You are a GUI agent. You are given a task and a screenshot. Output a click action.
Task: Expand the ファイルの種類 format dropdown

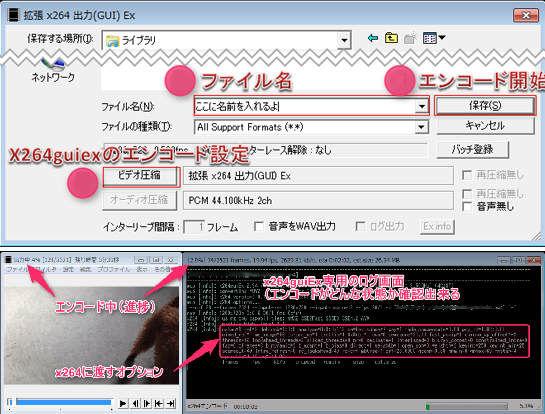click(421, 127)
